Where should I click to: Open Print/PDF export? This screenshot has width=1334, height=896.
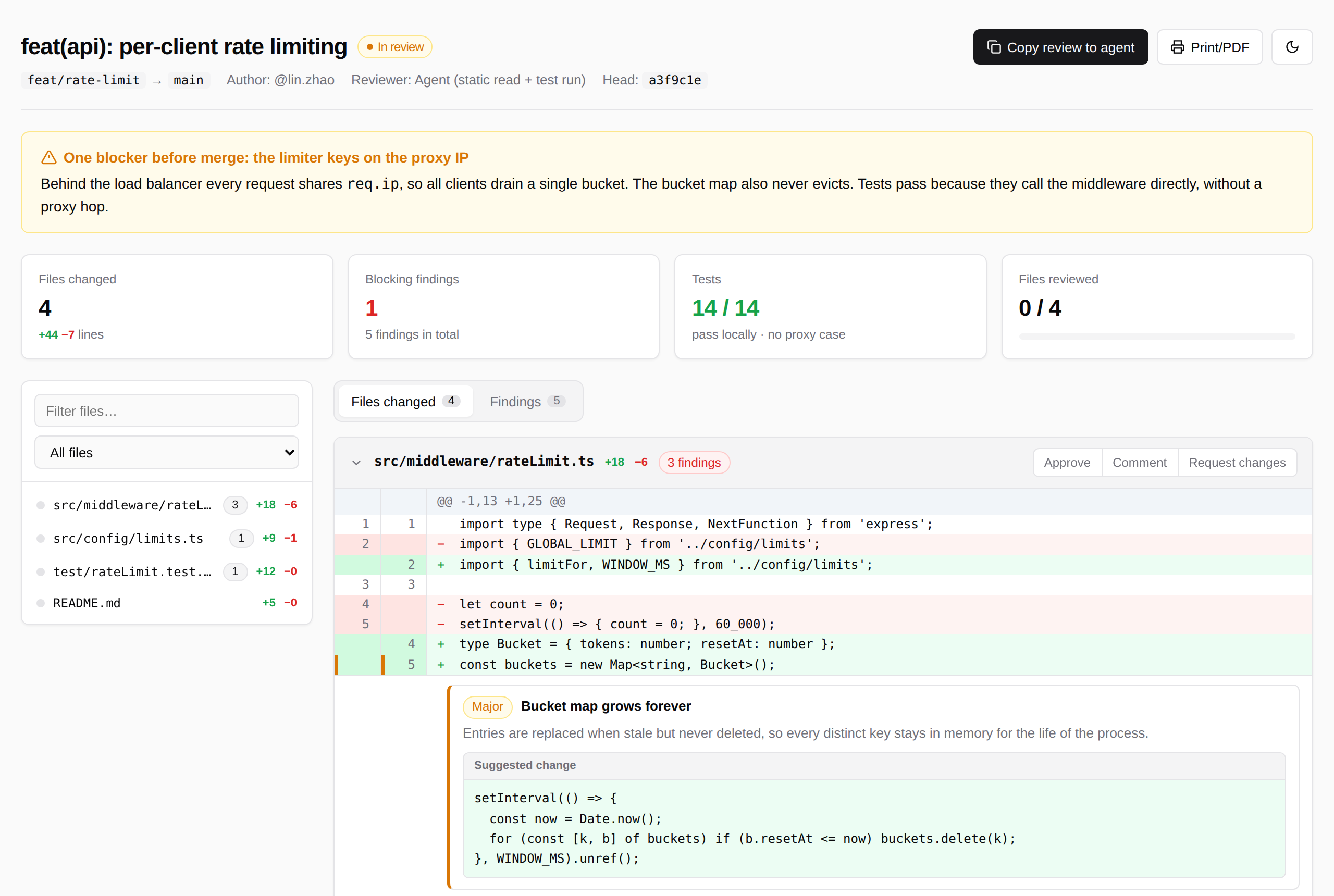point(1209,47)
